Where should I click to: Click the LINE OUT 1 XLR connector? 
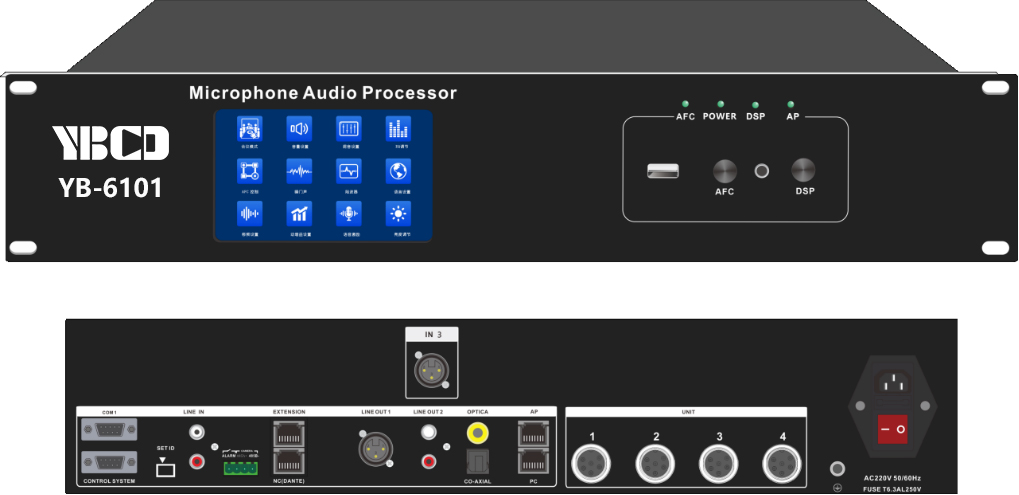376,449
